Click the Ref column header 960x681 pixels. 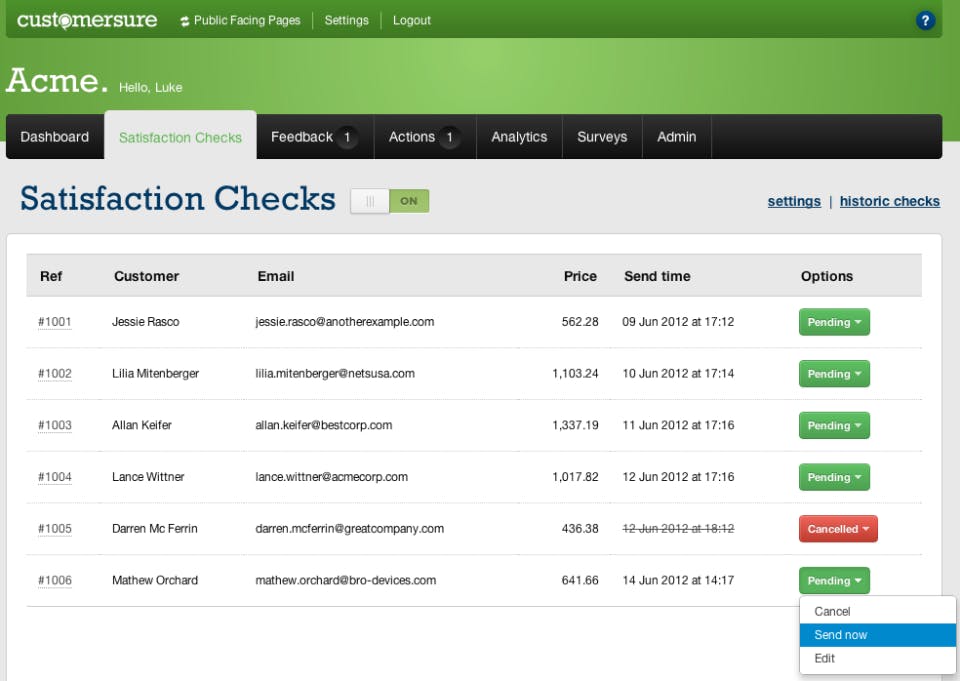pos(51,276)
